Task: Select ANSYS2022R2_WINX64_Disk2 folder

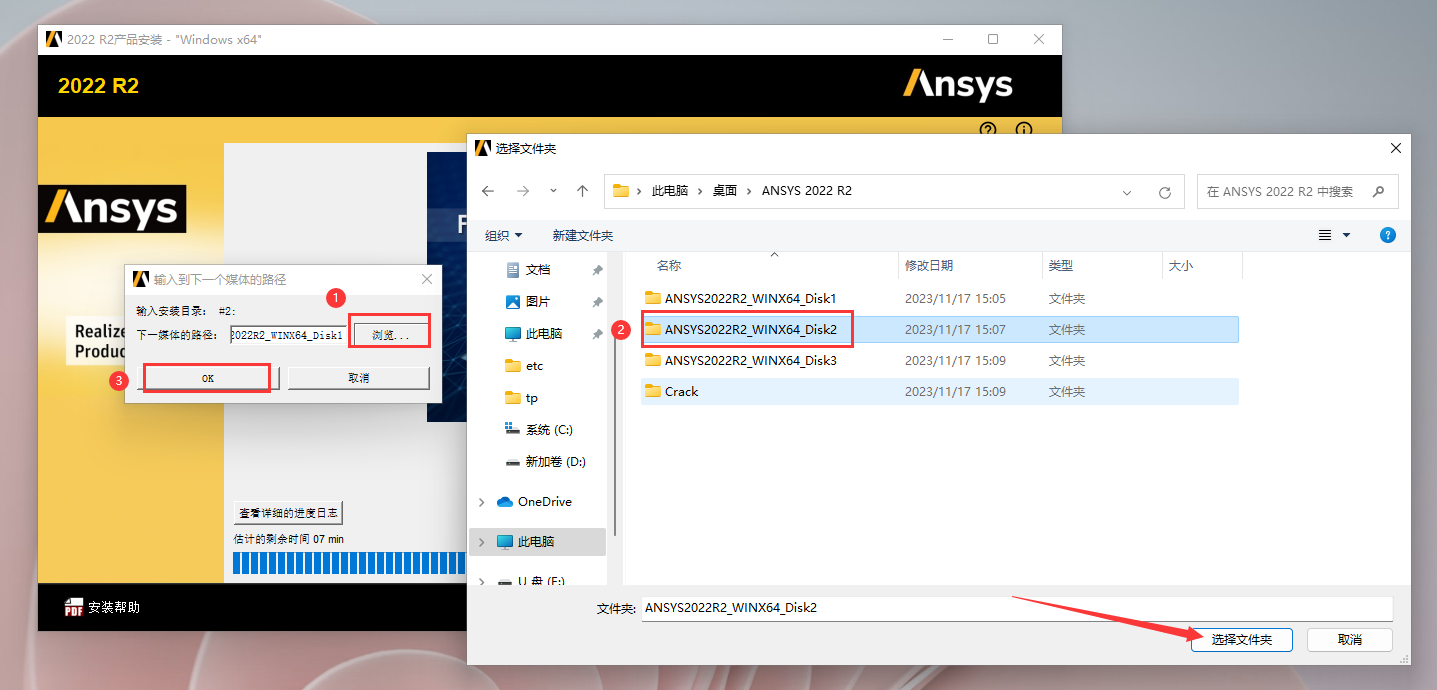Action: [x=940, y=329]
